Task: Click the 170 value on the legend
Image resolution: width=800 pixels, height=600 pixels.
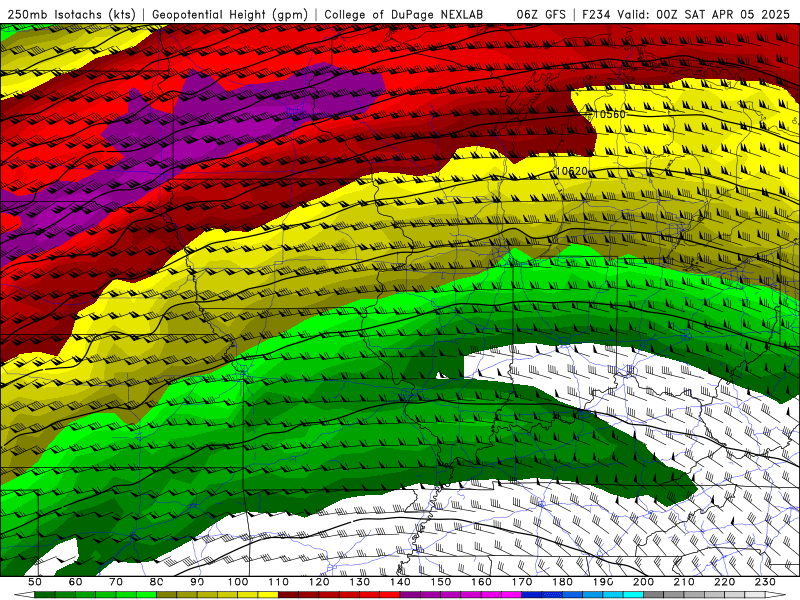Action: pyautogui.click(x=522, y=582)
